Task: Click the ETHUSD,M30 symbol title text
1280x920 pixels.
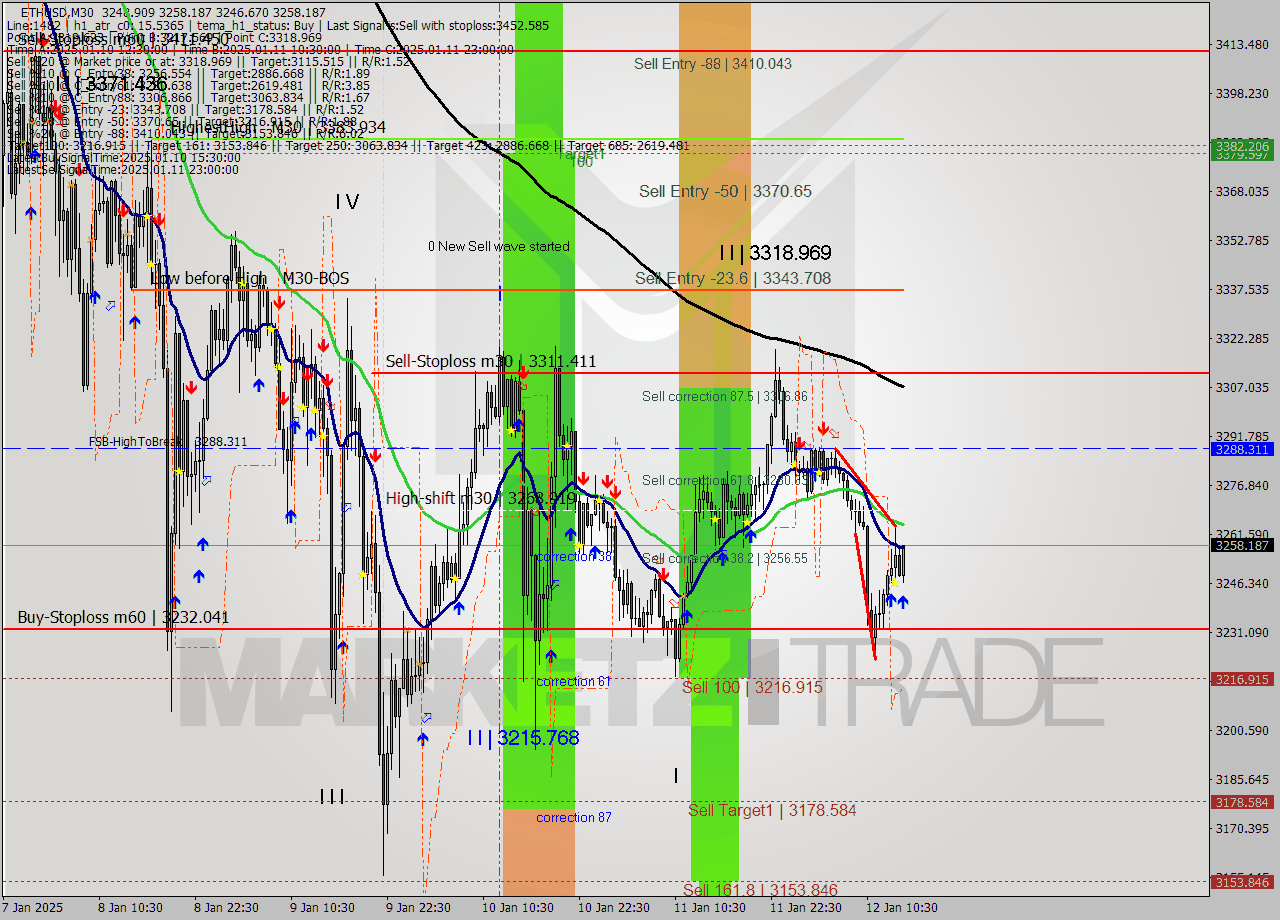Action: coord(57,12)
